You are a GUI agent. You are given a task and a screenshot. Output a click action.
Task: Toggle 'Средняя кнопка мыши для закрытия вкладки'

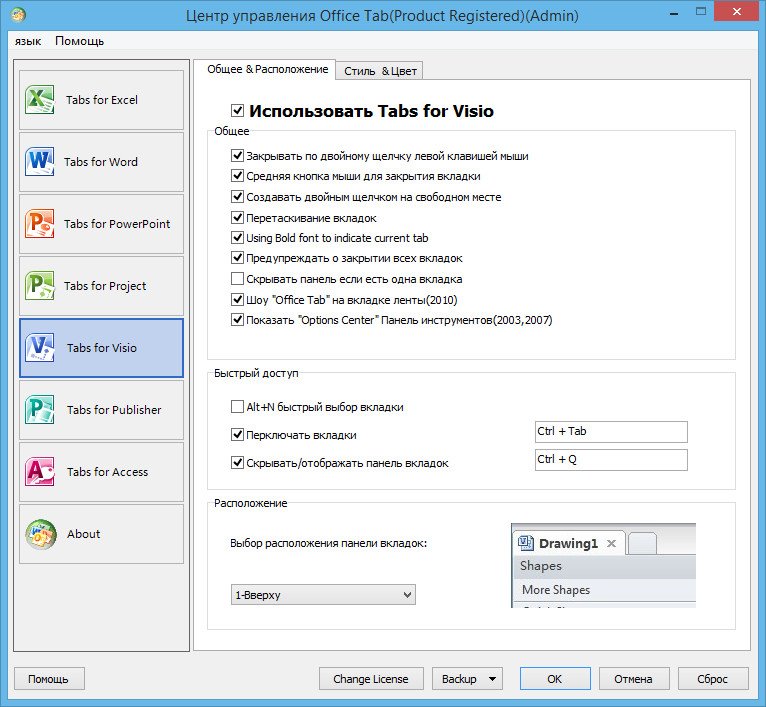[237, 176]
